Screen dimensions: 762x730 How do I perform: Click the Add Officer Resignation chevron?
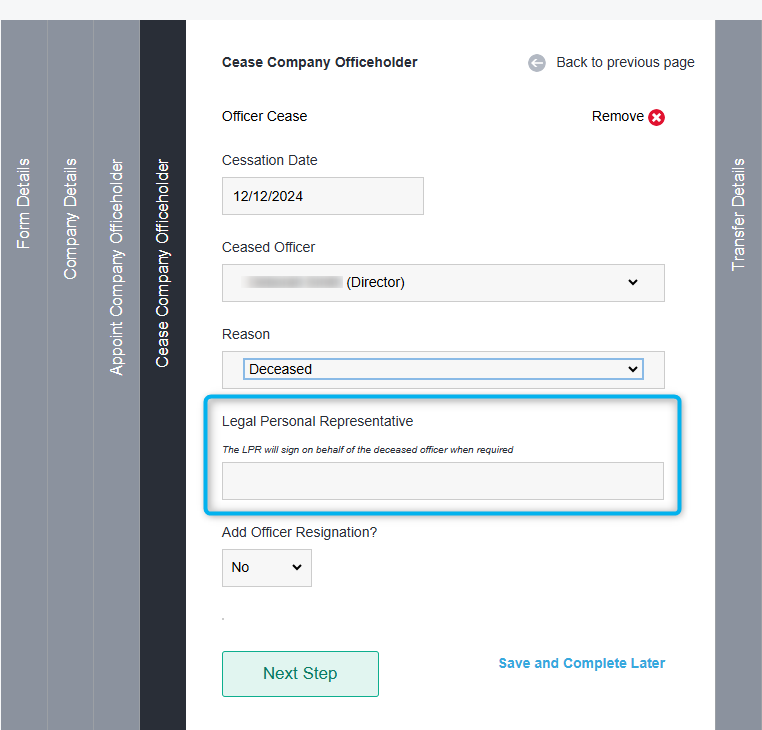coord(296,567)
